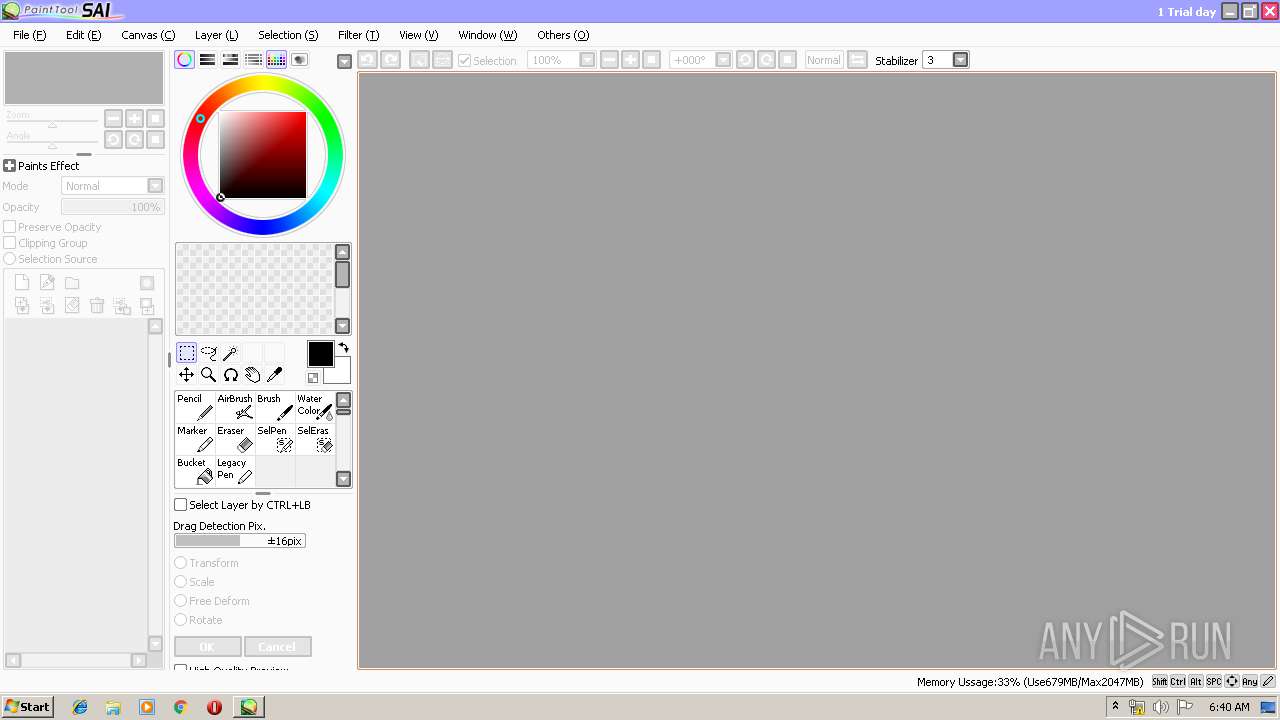Choose the AirBrush tool
The image size is (1280, 720).
(235, 406)
